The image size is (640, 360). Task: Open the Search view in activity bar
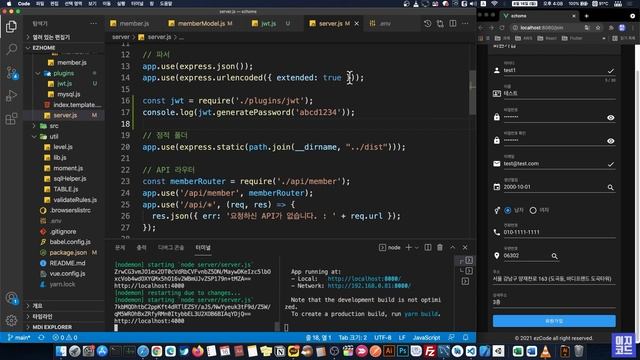11,49
